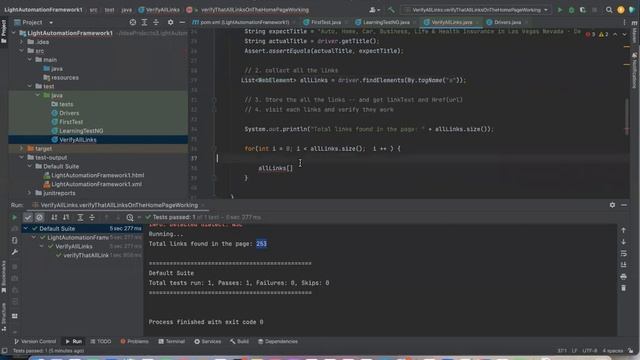
Task: Open the Version Control tool window
Action: click(x=35, y=341)
